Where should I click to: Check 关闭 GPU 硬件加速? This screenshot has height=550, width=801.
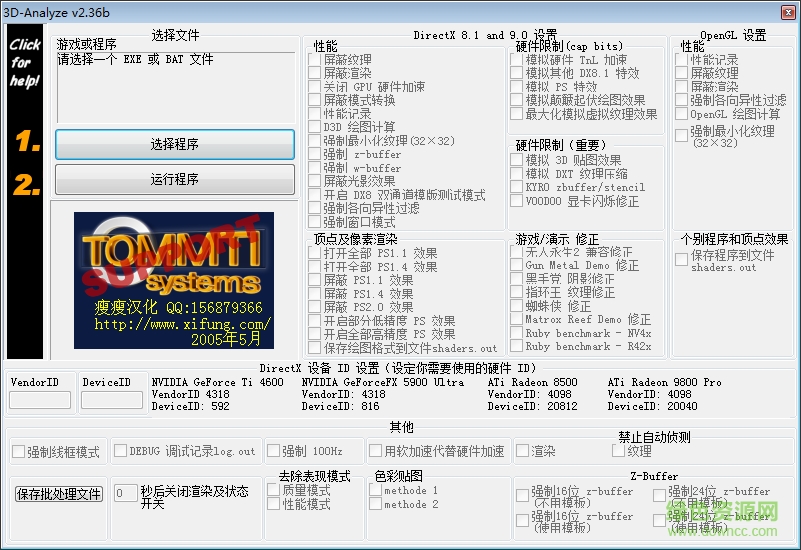pyautogui.click(x=315, y=87)
